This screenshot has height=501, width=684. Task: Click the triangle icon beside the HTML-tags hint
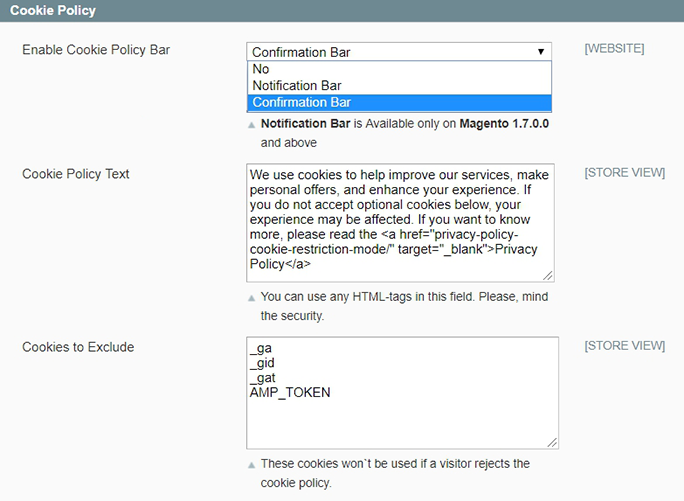pyautogui.click(x=251, y=298)
